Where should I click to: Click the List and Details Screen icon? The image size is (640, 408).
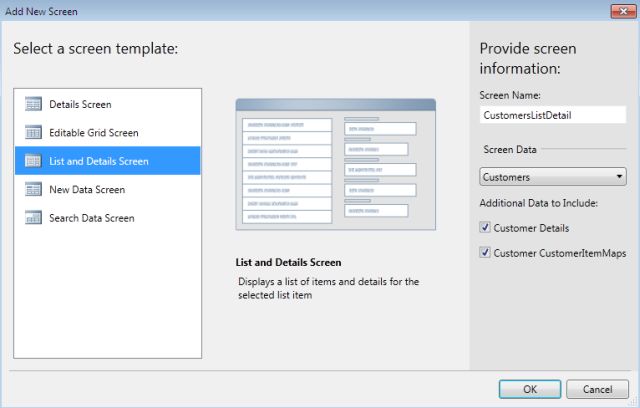[33, 161]
